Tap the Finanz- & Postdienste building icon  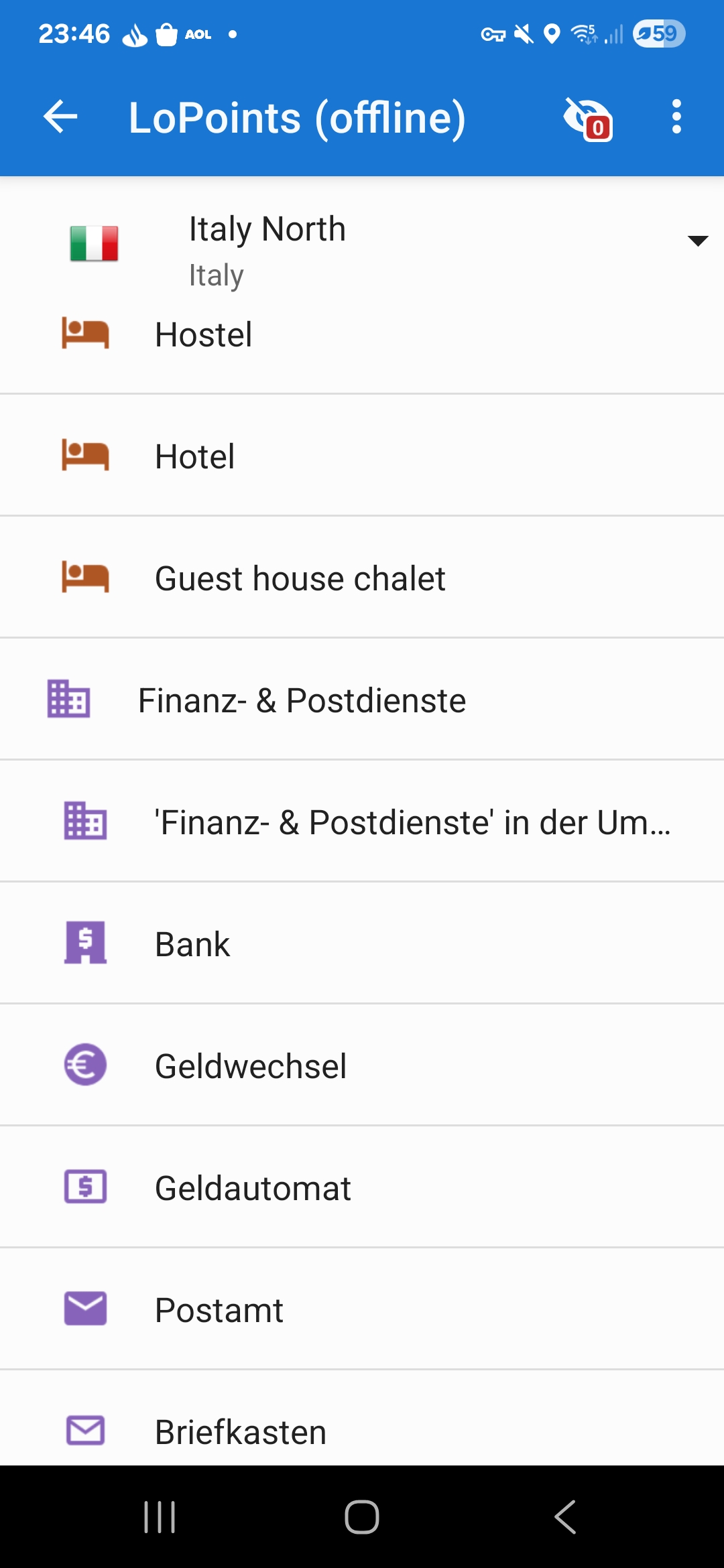click(68, 699)
